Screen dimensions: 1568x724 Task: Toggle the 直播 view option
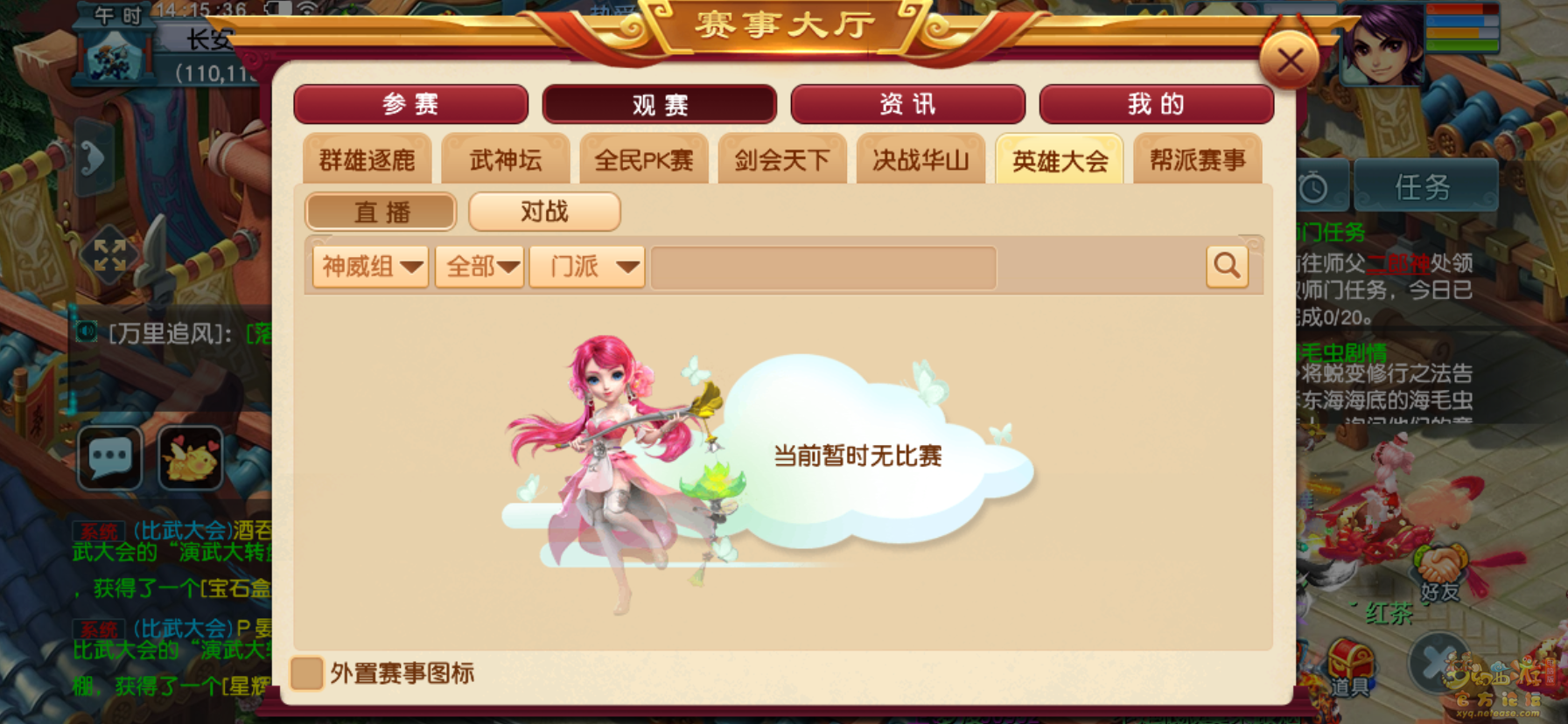click(x=381, y=212)
